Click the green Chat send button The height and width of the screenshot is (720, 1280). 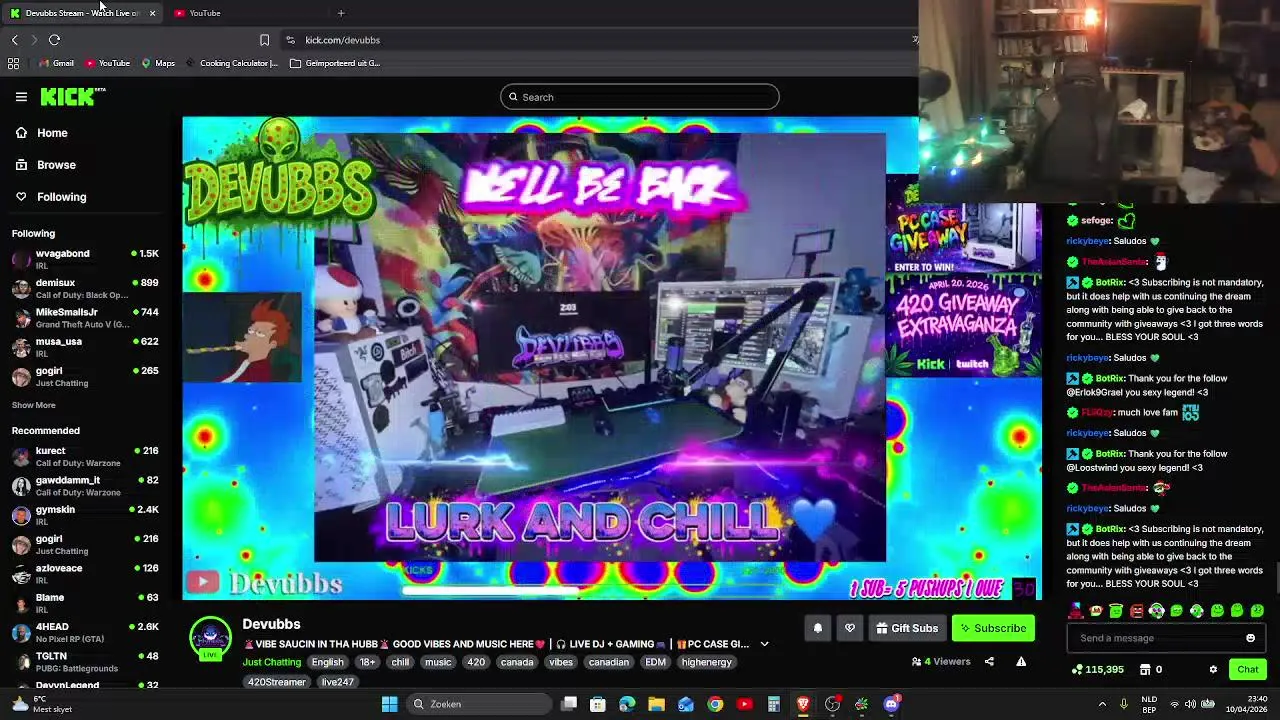[x=1247, y=670]
